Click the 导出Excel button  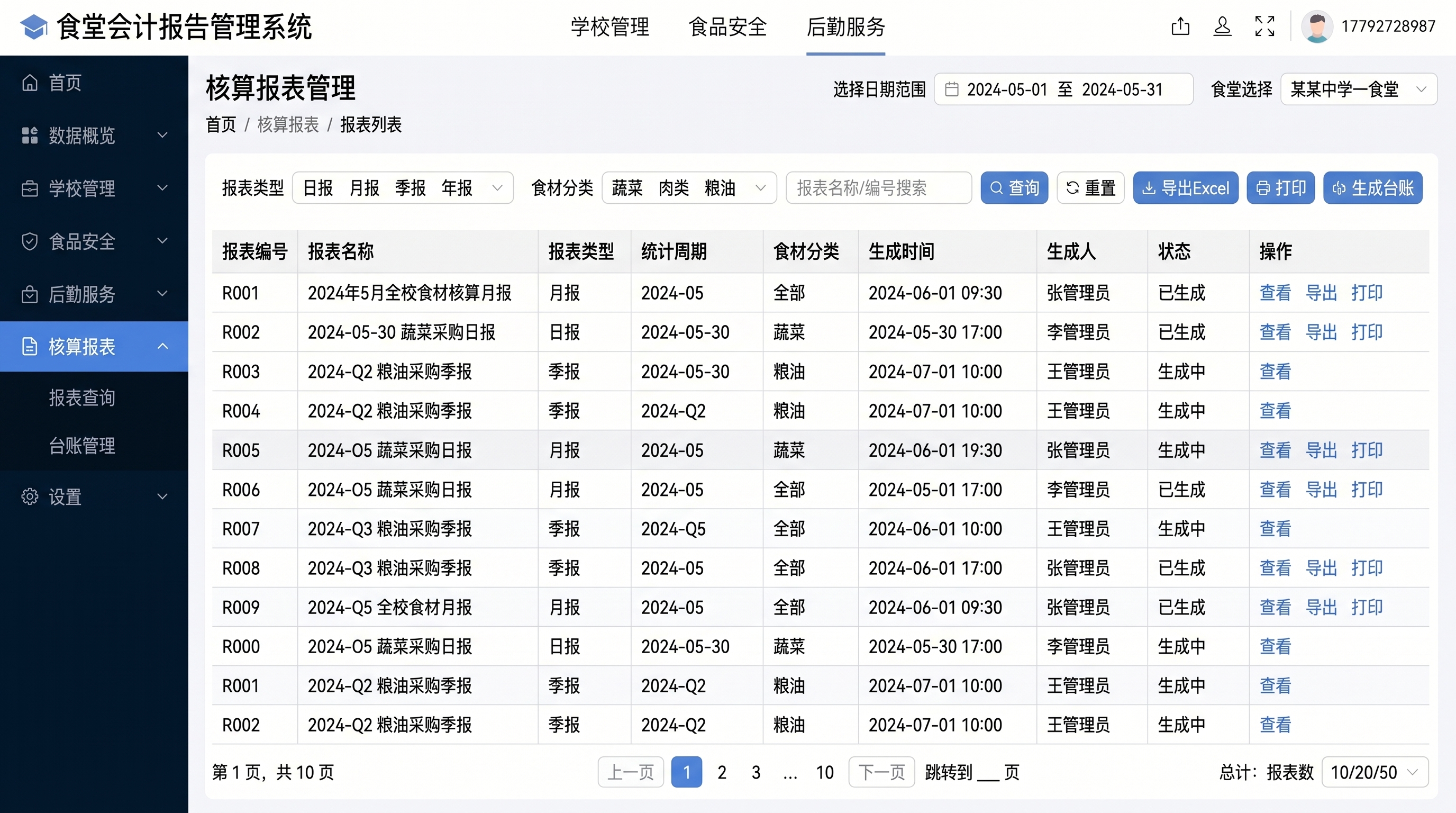click(1185, 188)
